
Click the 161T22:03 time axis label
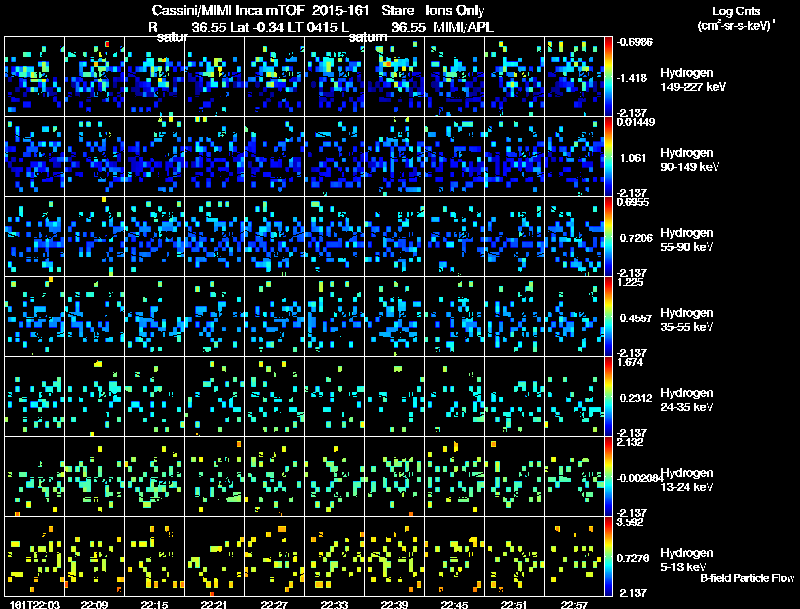(x=35, y=604)
